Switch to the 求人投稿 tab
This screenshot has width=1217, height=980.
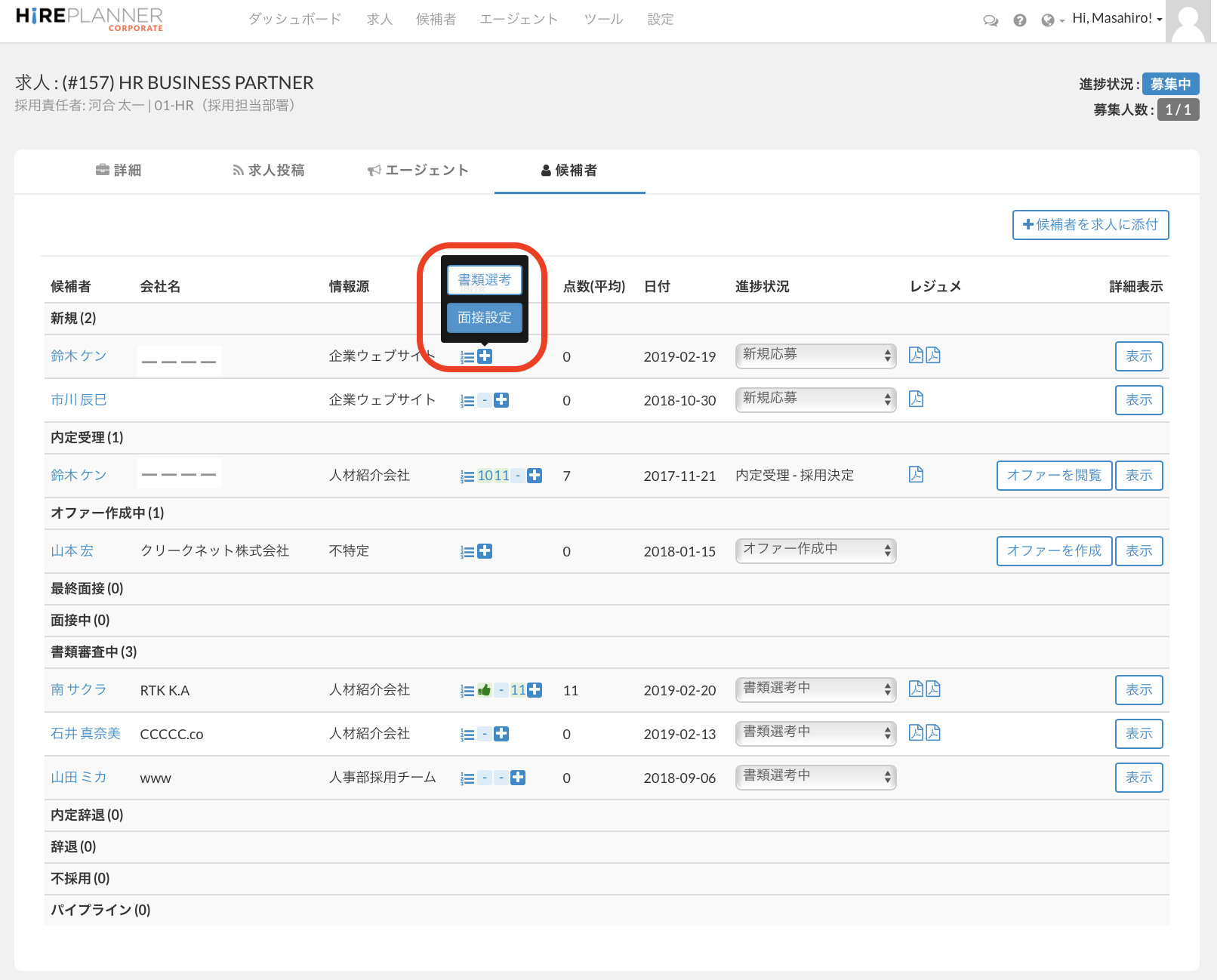(269, 171)
